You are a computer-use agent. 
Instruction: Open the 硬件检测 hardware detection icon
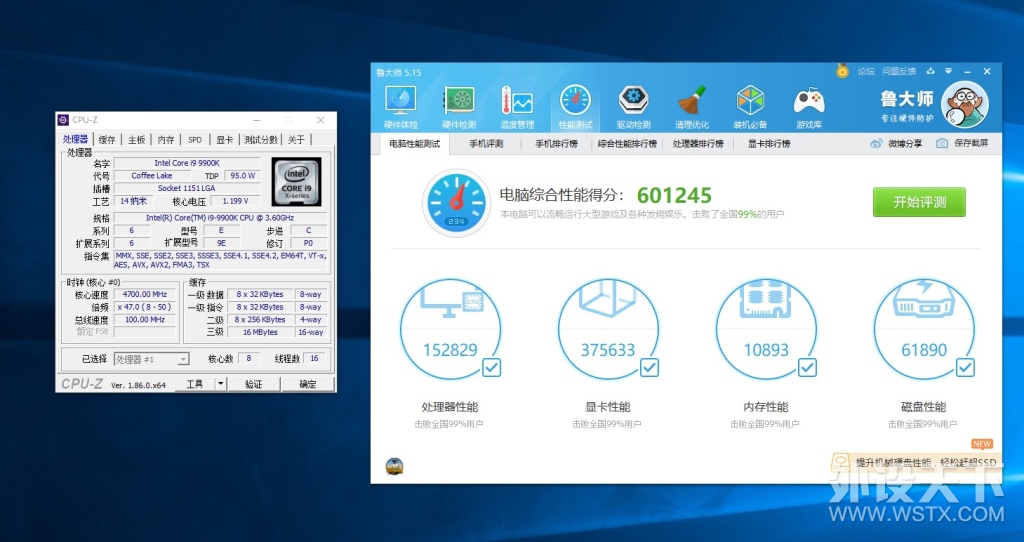tap(458, 108)
